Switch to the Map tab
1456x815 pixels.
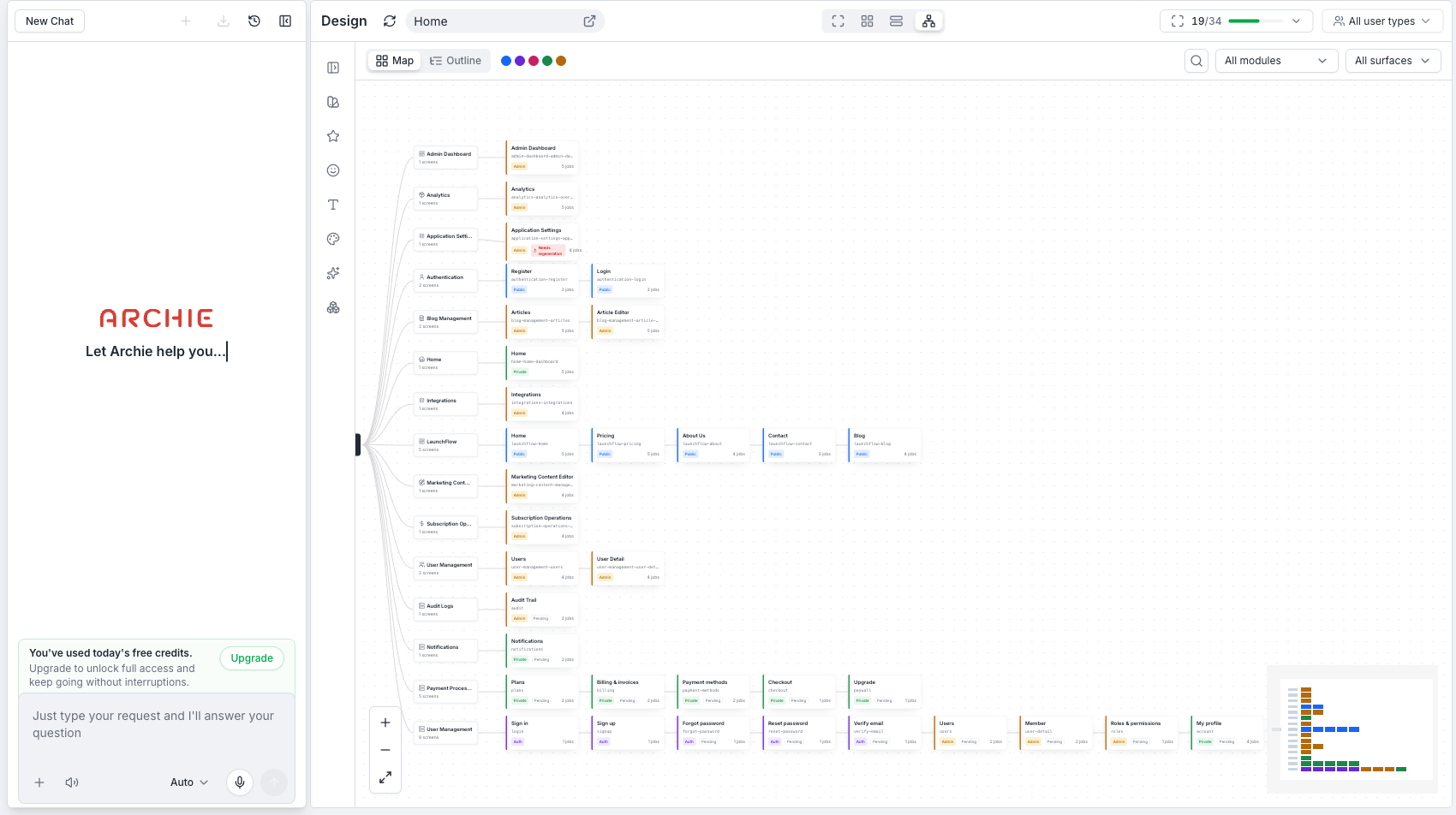[x=395, y=61]
